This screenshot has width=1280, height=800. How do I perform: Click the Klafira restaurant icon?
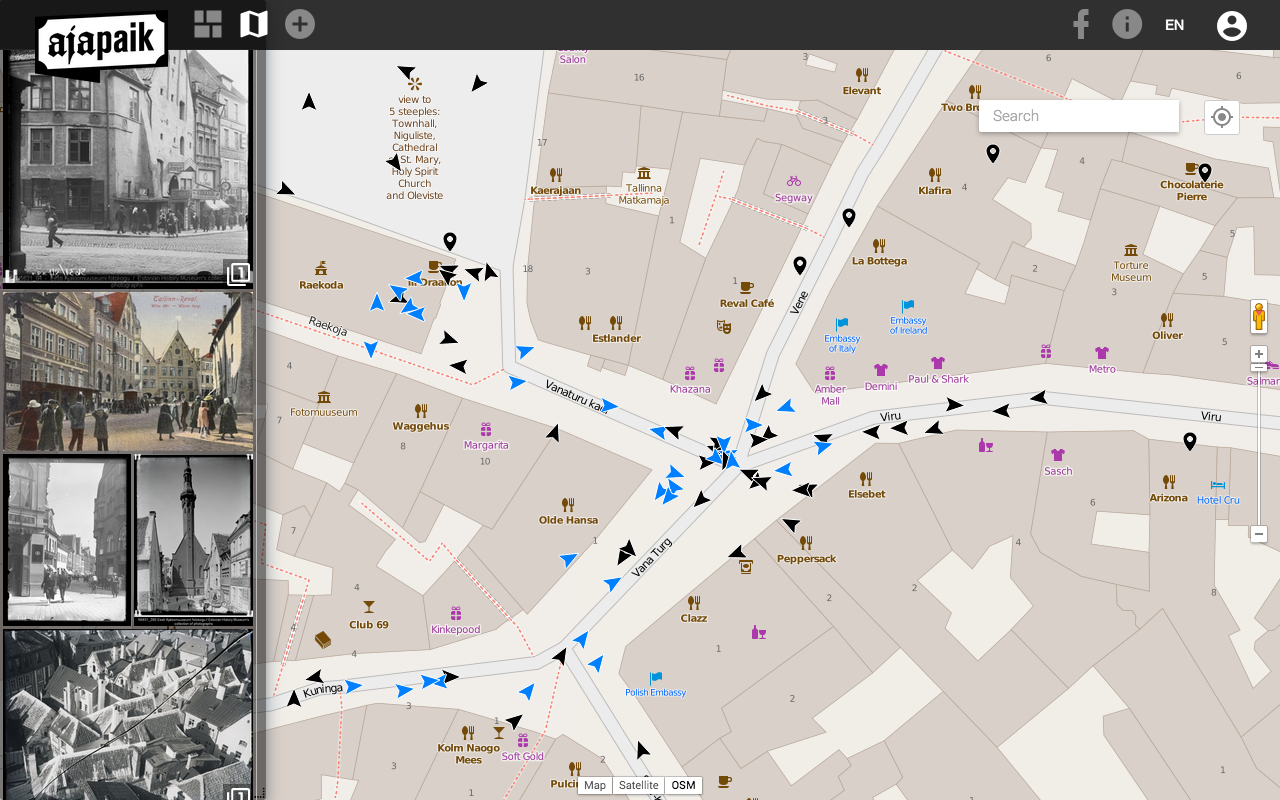point(935,174)
